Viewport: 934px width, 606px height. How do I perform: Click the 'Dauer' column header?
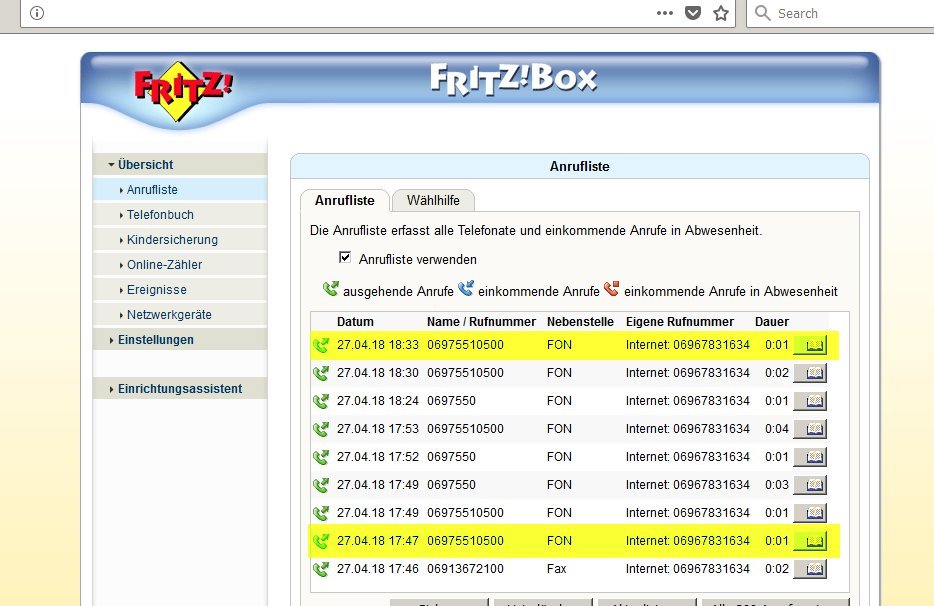772,322
